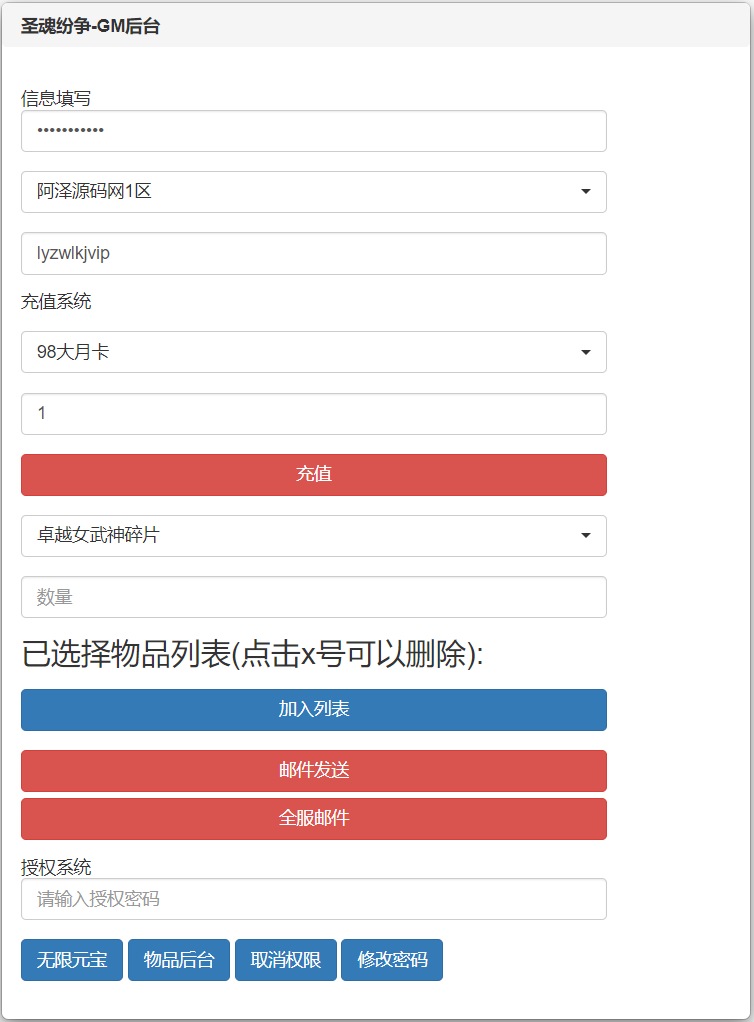Click the 修改密码 change password button

(x=392, y=959)
